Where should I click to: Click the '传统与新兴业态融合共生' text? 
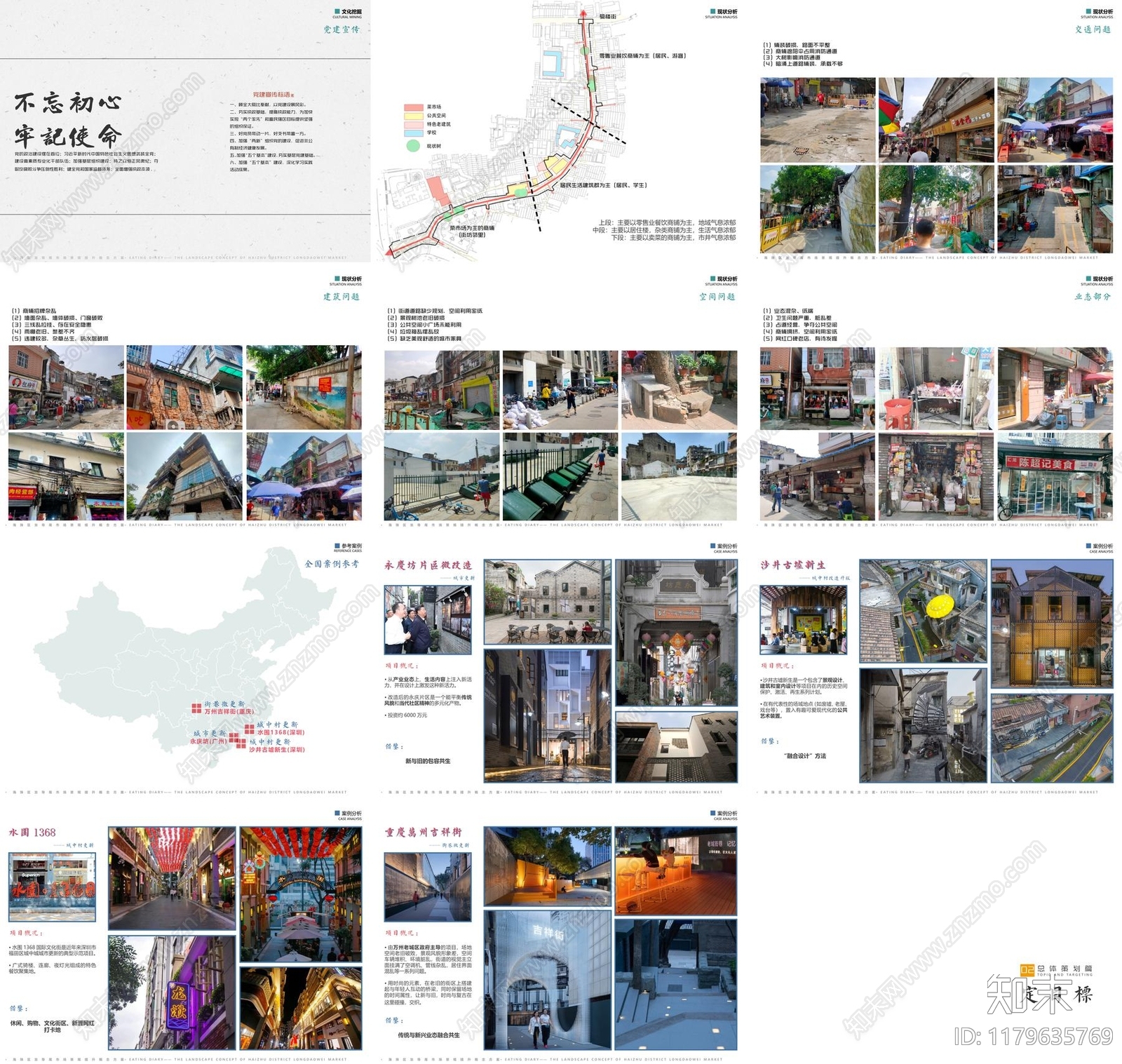429,1035
